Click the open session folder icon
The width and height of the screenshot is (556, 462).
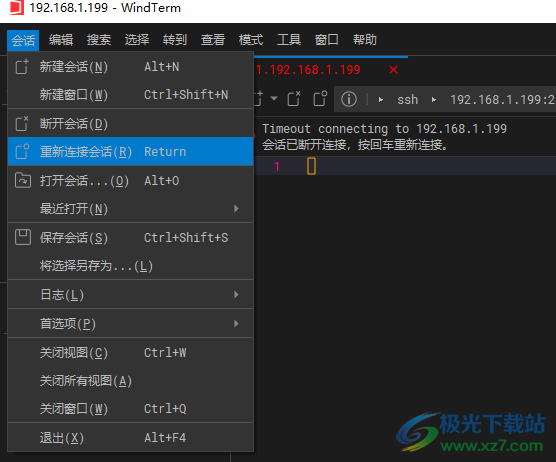pyautogui.click(x=23, y=180)
